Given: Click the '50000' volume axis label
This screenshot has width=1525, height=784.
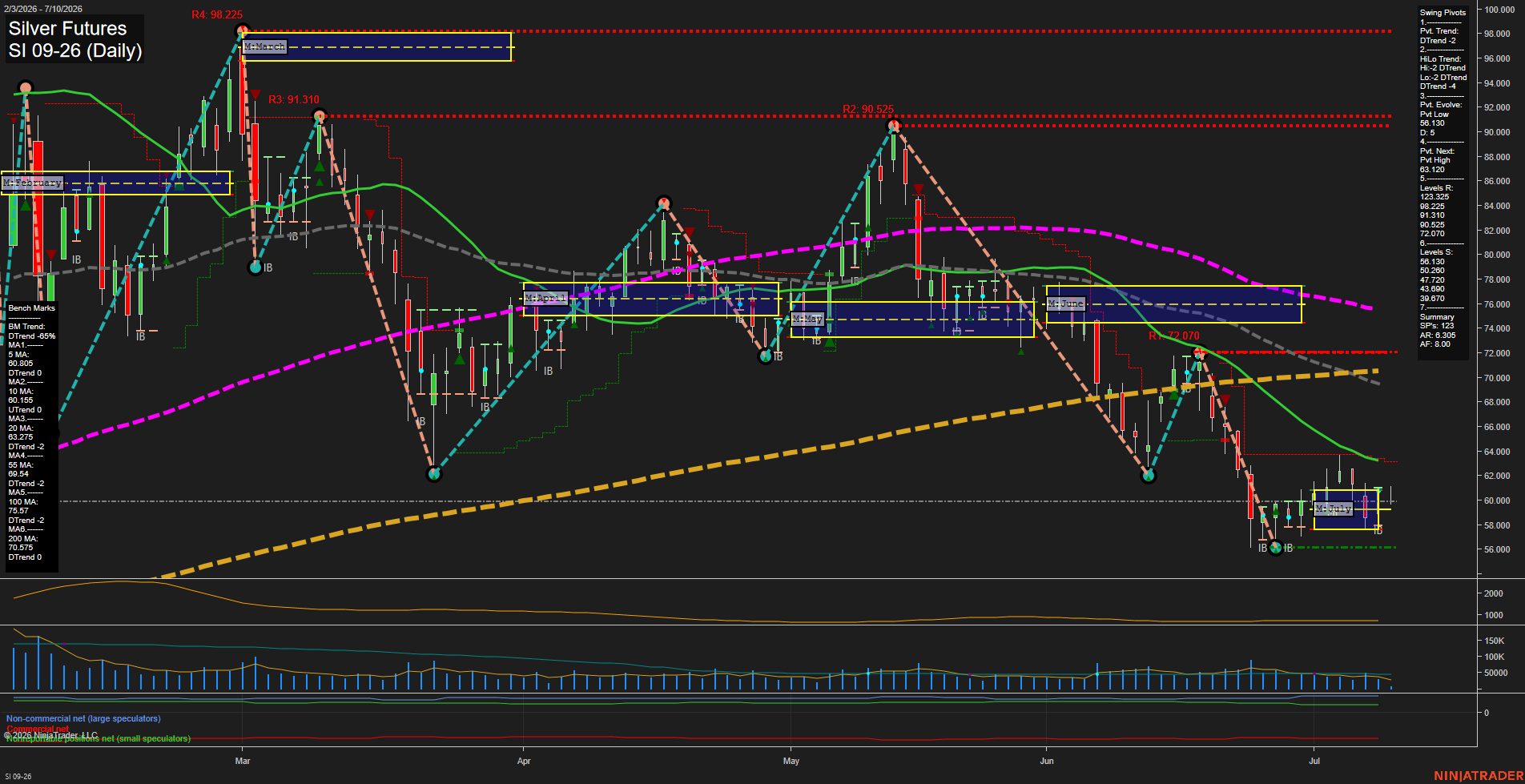Looking at the screenshot, I should point(1495,673).
